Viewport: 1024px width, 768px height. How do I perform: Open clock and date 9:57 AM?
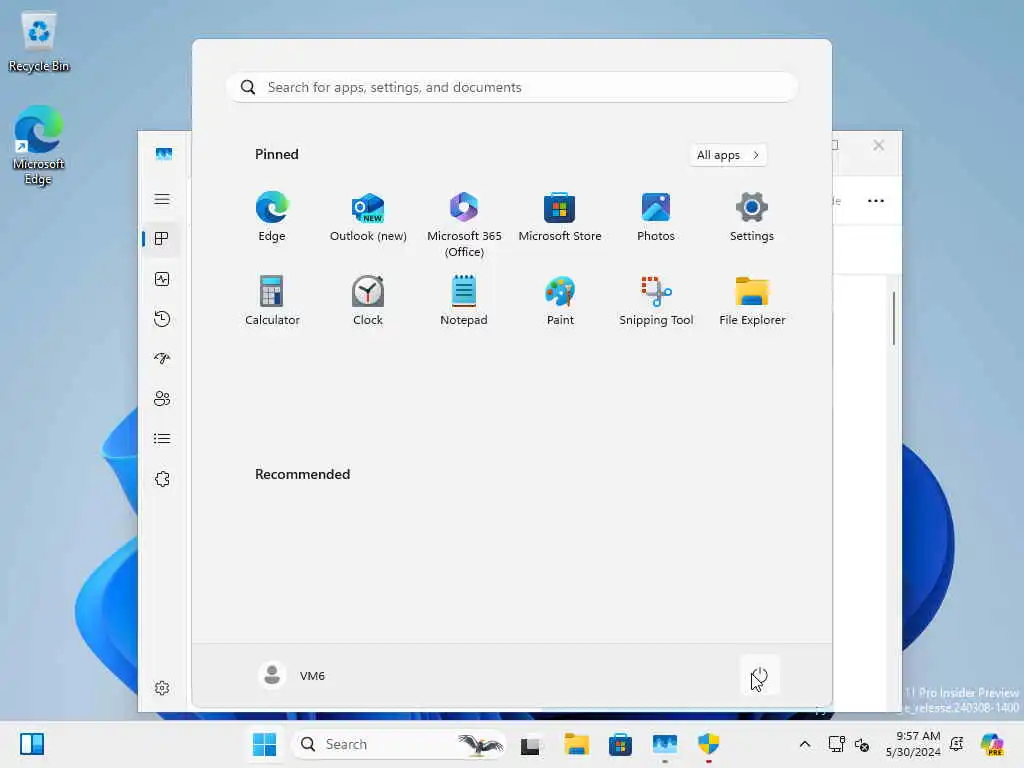pyautogui.click(x=913, y=744)
